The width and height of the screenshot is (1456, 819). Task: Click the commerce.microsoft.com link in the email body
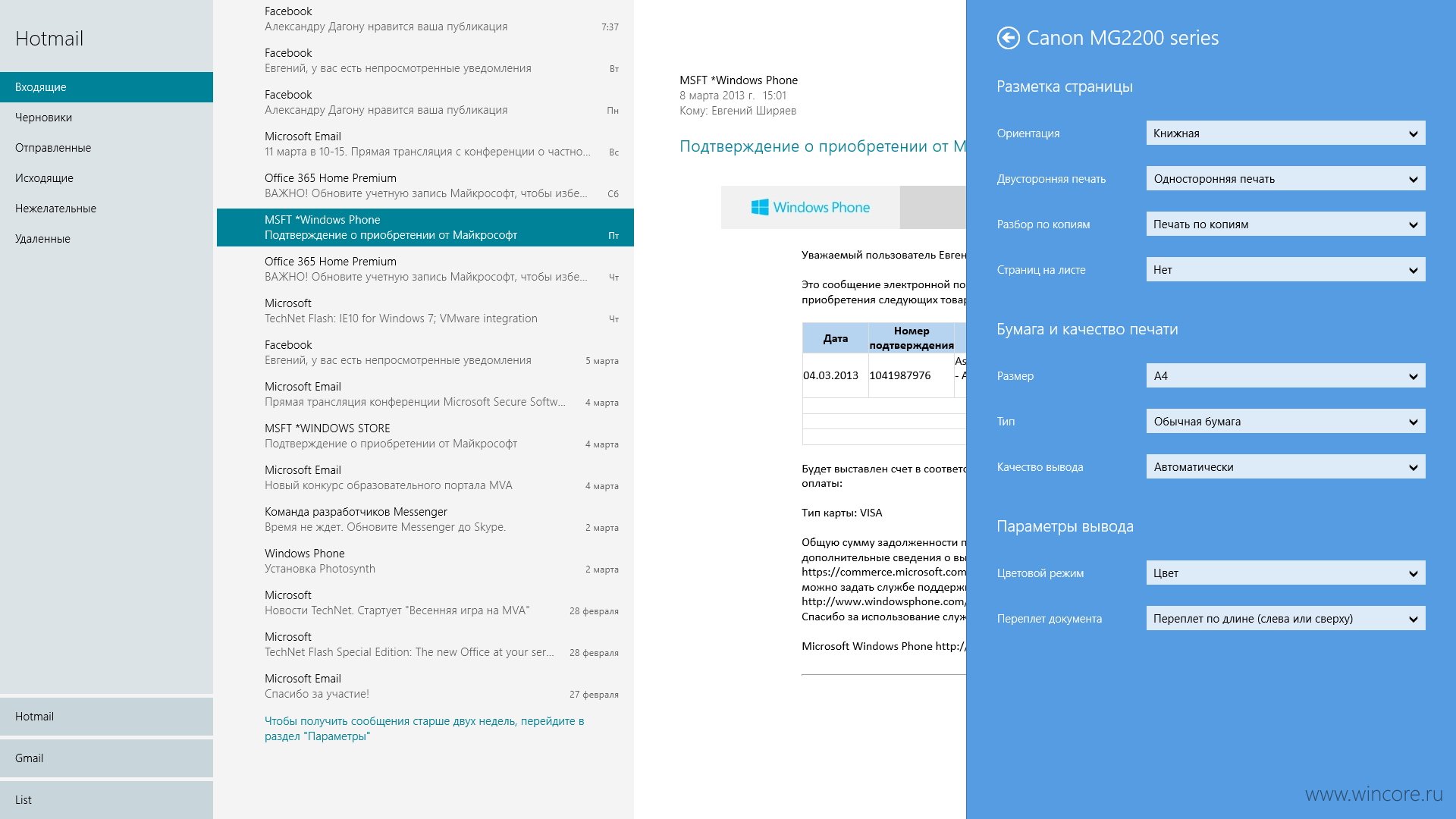click(883, 572)
